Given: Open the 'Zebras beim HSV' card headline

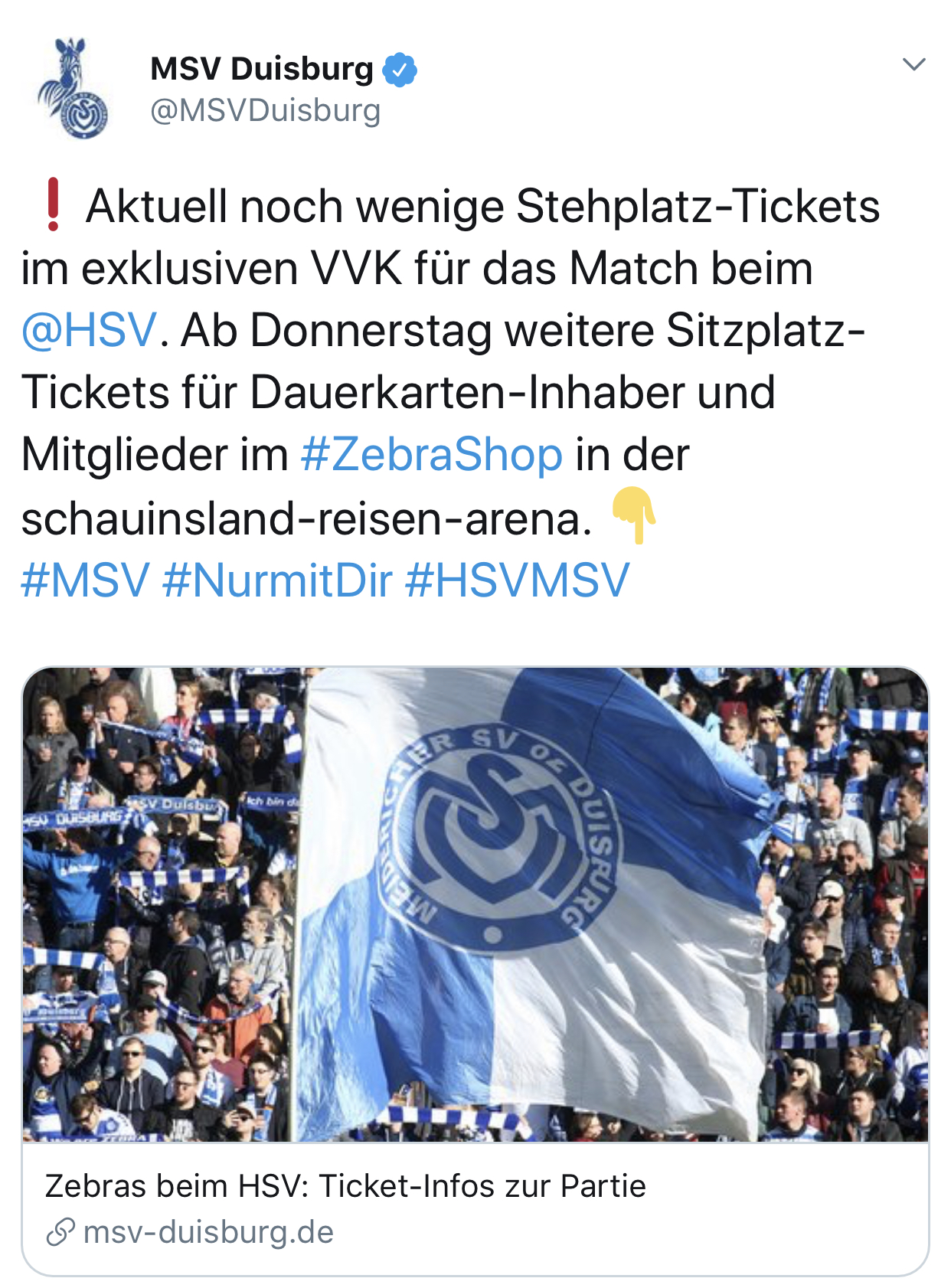Looking at the screenshot, I should pos(345,1186).
